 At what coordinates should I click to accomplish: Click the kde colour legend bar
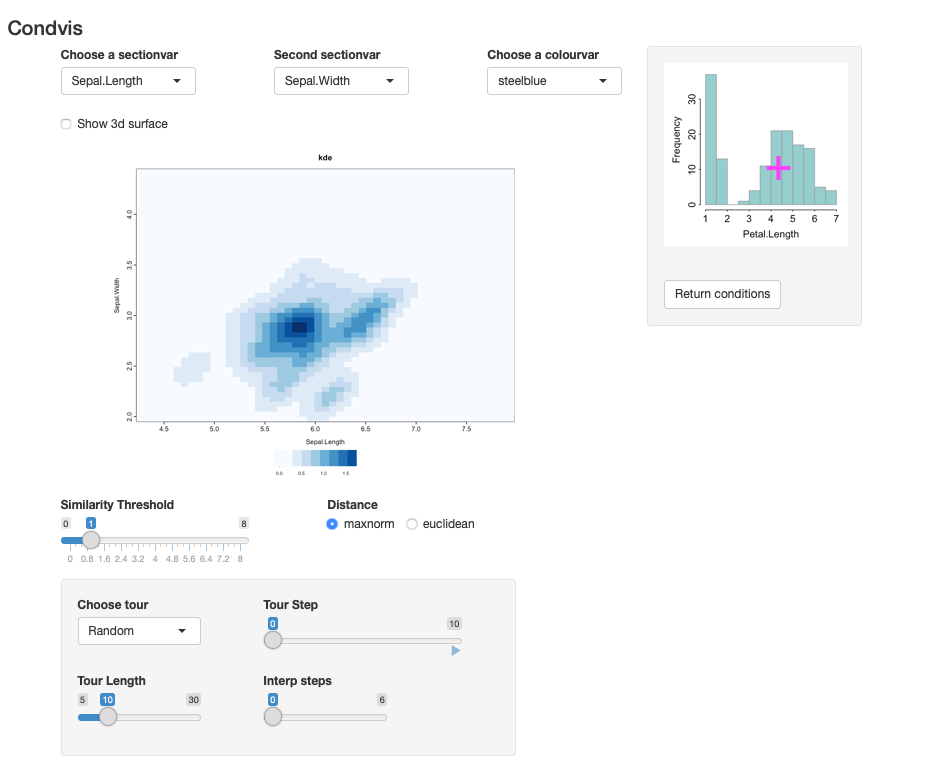(x=316, y=458)
